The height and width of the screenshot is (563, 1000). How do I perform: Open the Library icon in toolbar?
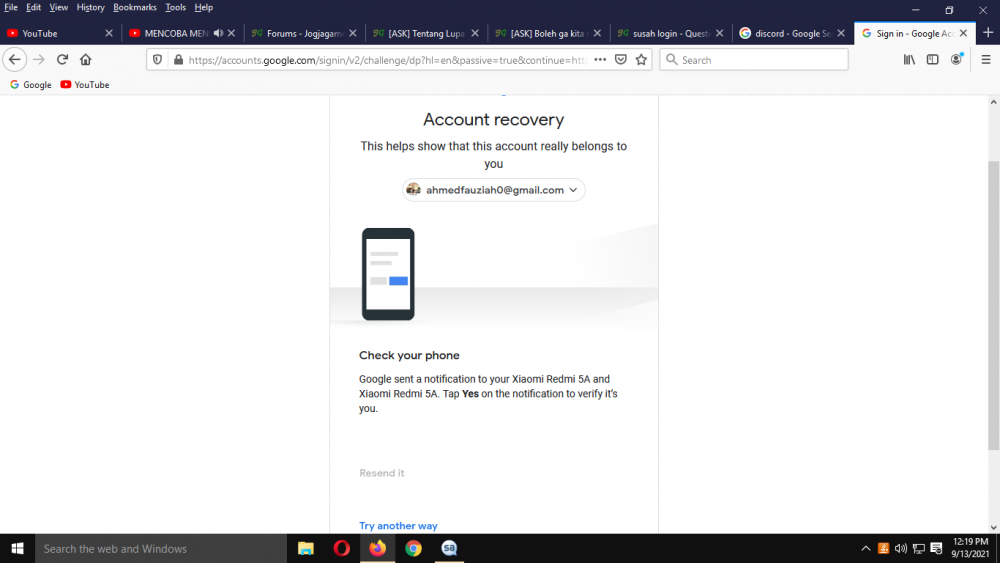click(909, 59)
